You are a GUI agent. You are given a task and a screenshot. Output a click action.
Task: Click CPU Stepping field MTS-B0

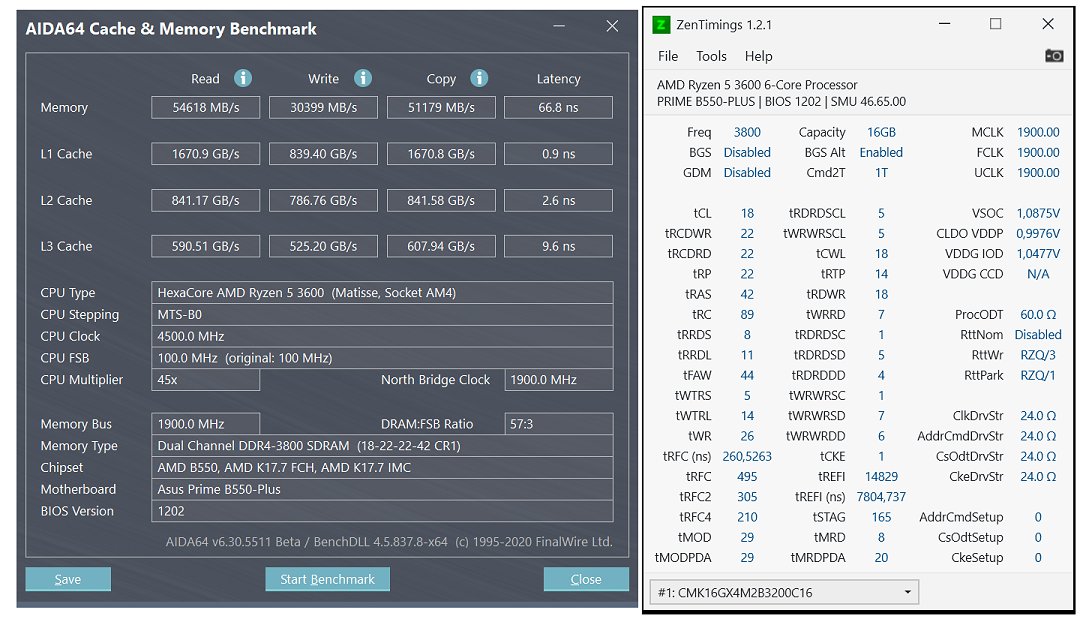382,314
